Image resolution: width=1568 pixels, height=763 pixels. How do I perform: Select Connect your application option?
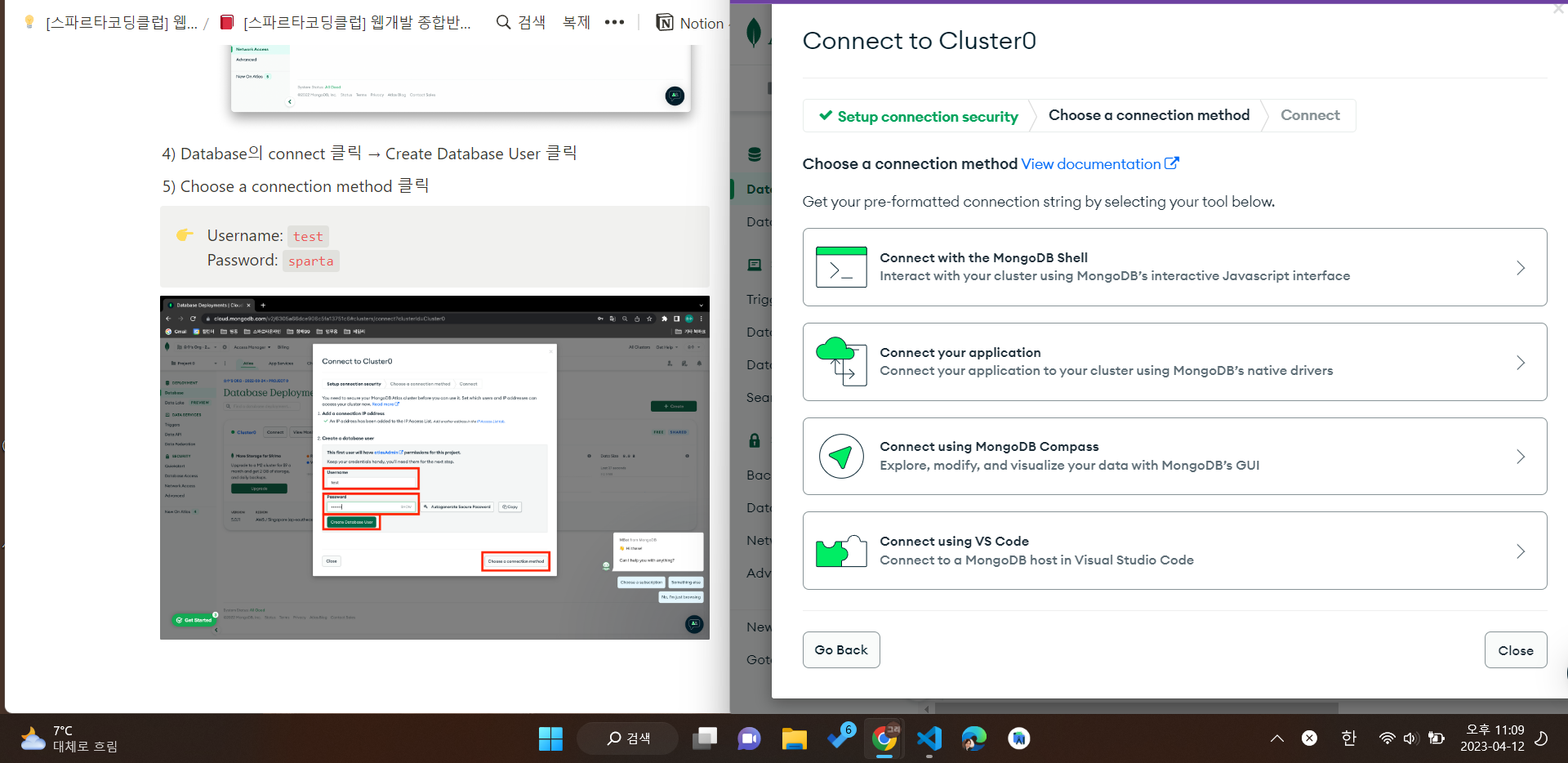click(x=1174, y=362)
